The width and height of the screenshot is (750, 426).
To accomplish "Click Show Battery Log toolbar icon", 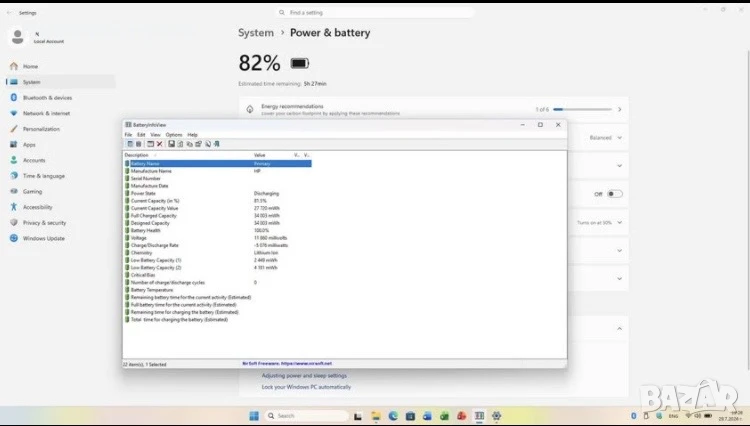I will coord(139,144).
